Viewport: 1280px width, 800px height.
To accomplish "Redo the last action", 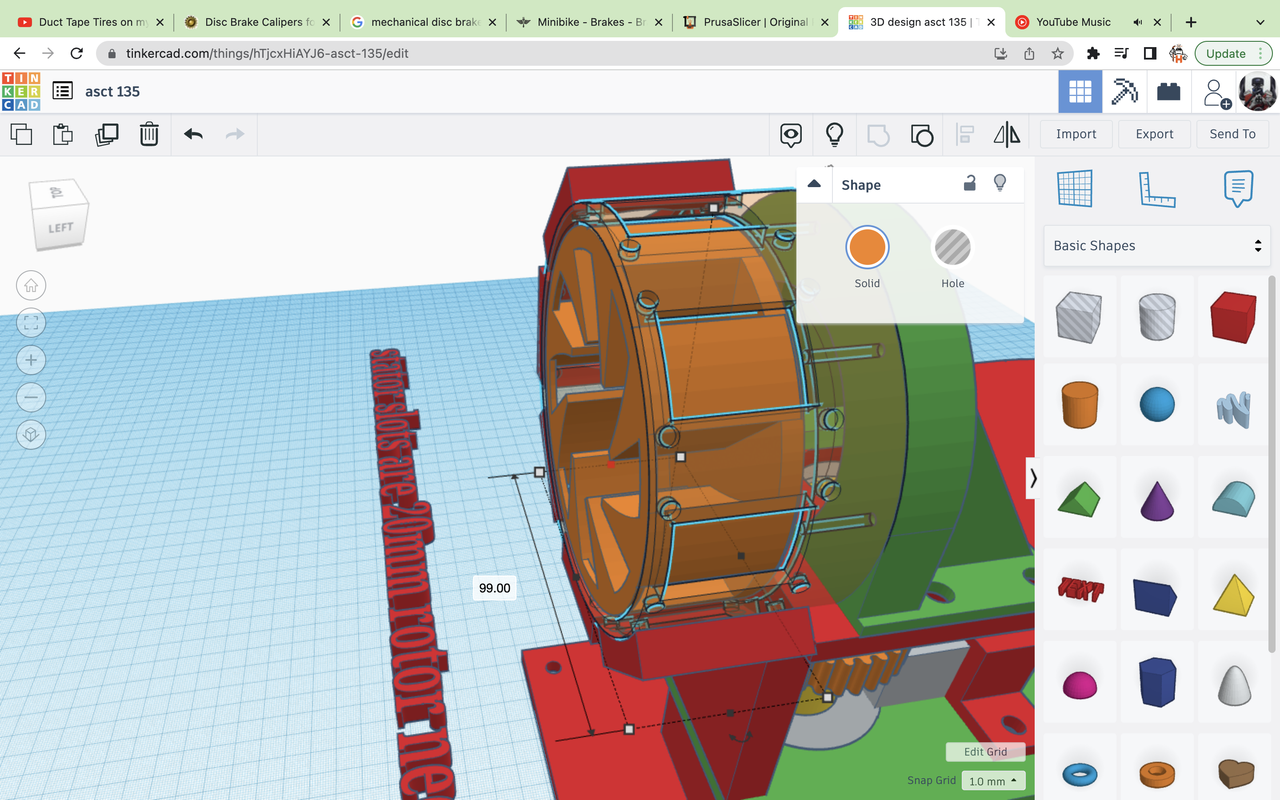I will click(235, 134).
